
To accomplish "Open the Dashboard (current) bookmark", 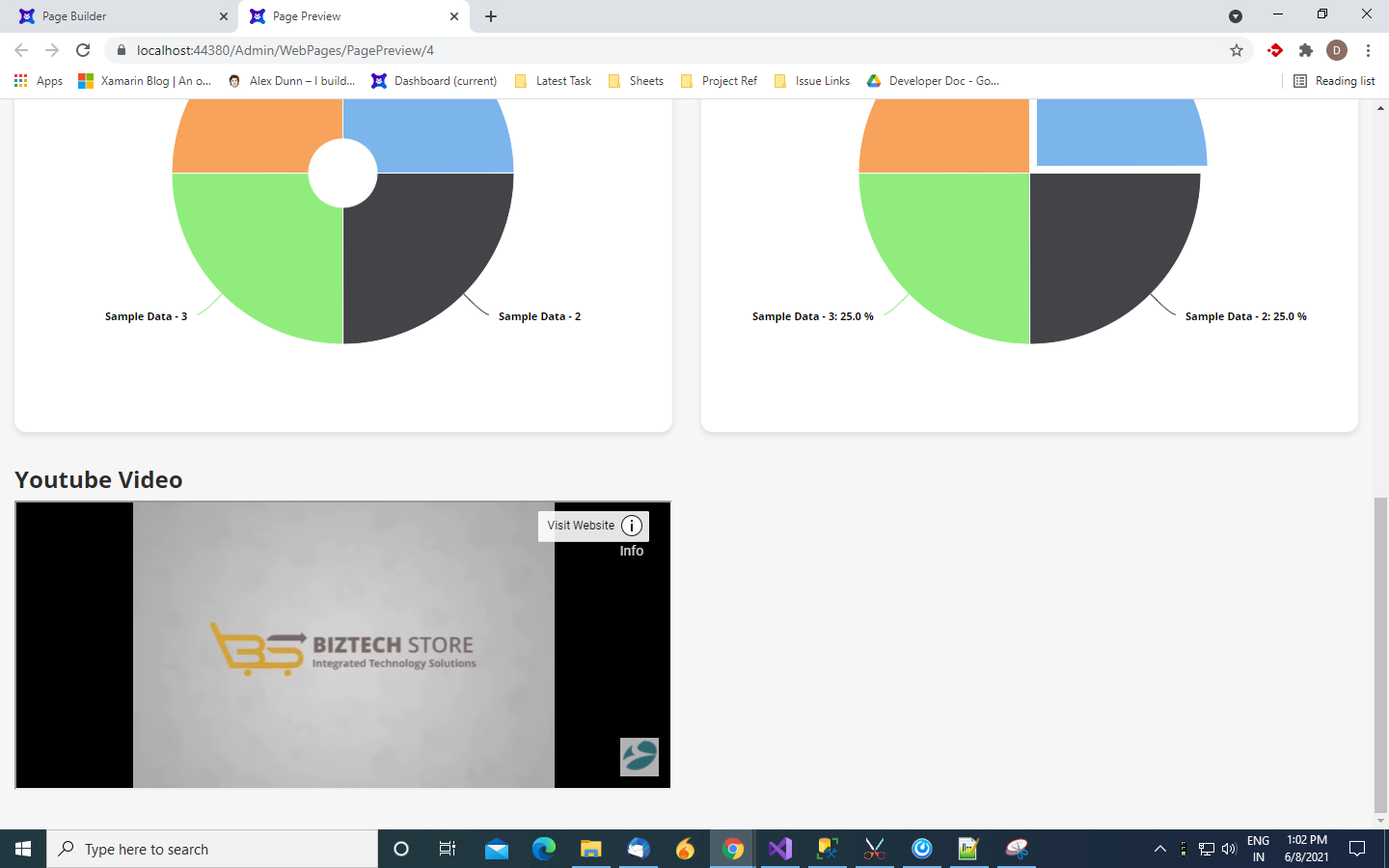I will (x=434, y=81).
